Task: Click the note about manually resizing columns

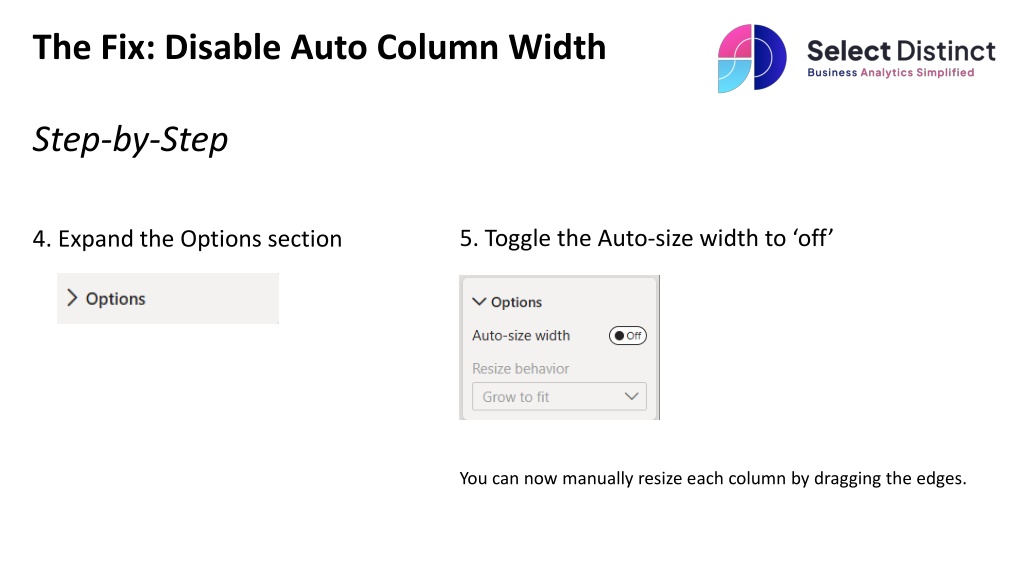Action: click(712, 478)
